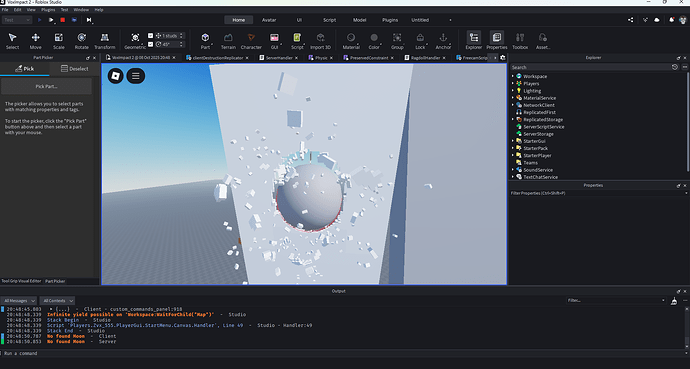
Task: Open the clientDestructionReplicator script tab
Action: [x=218, y=58]
